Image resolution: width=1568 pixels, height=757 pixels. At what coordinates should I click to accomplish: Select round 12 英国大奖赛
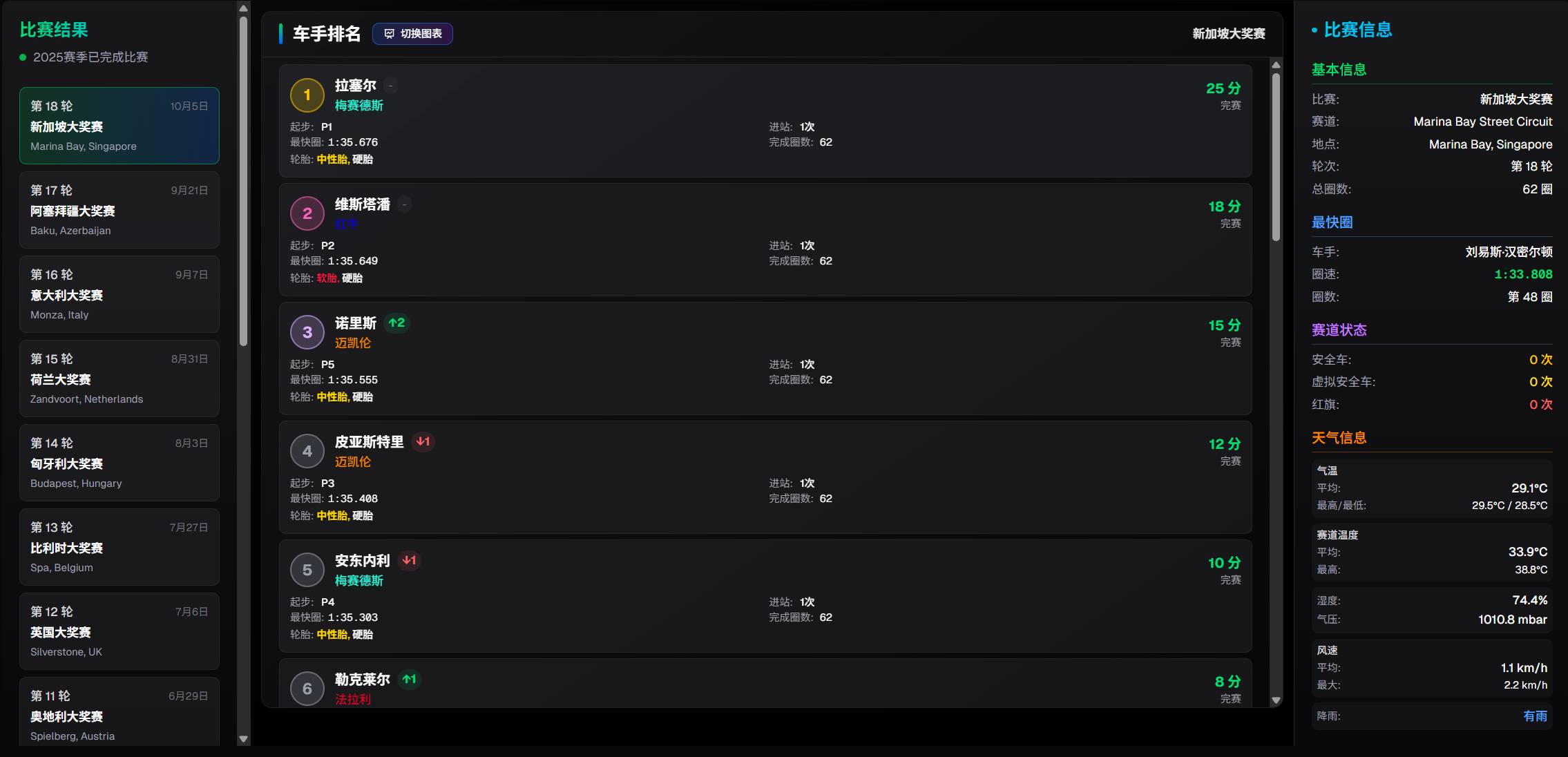click(119, 631)
